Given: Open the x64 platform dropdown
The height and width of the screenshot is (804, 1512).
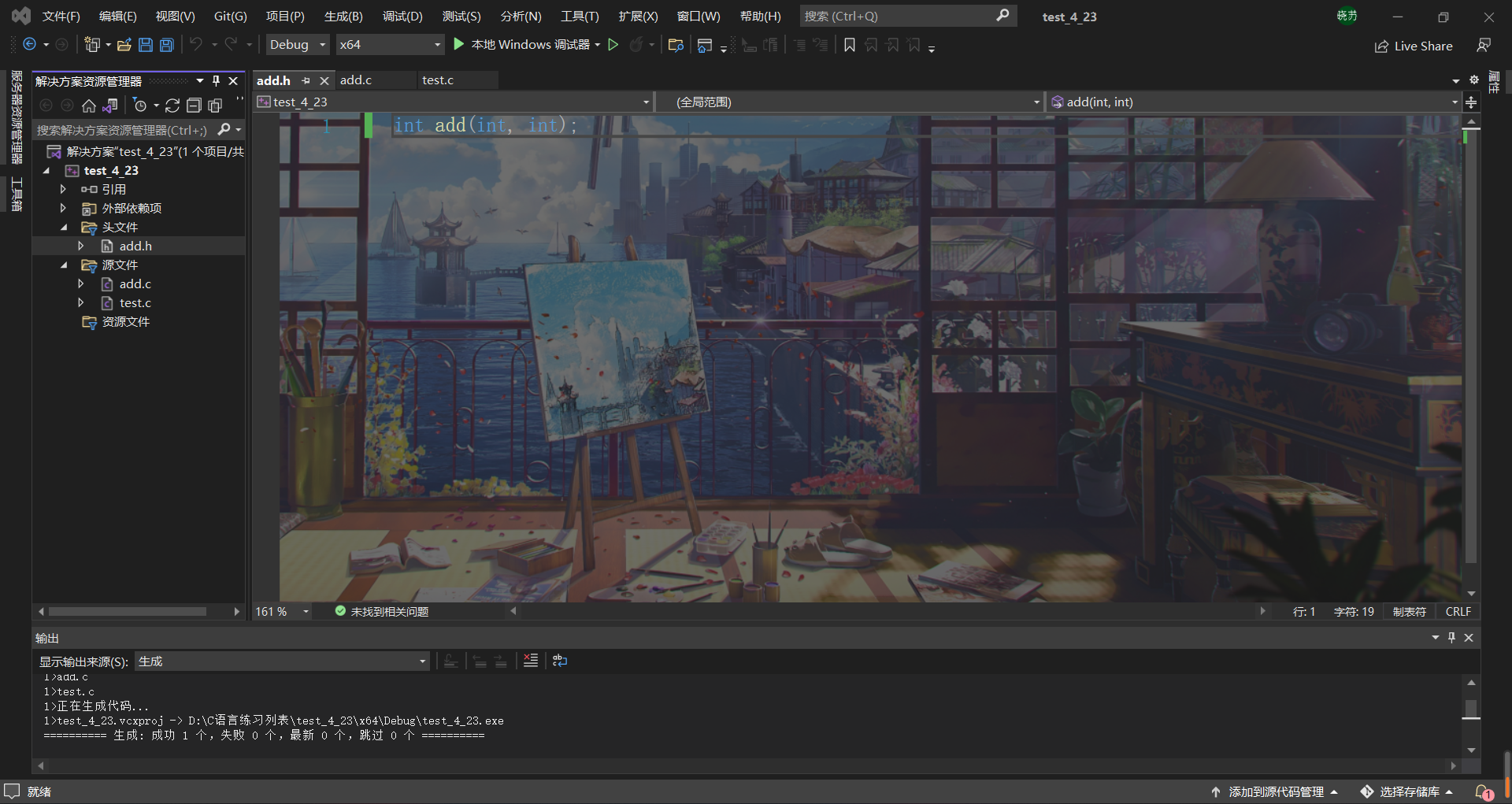Looking at the screenshot, I should 390,45.
